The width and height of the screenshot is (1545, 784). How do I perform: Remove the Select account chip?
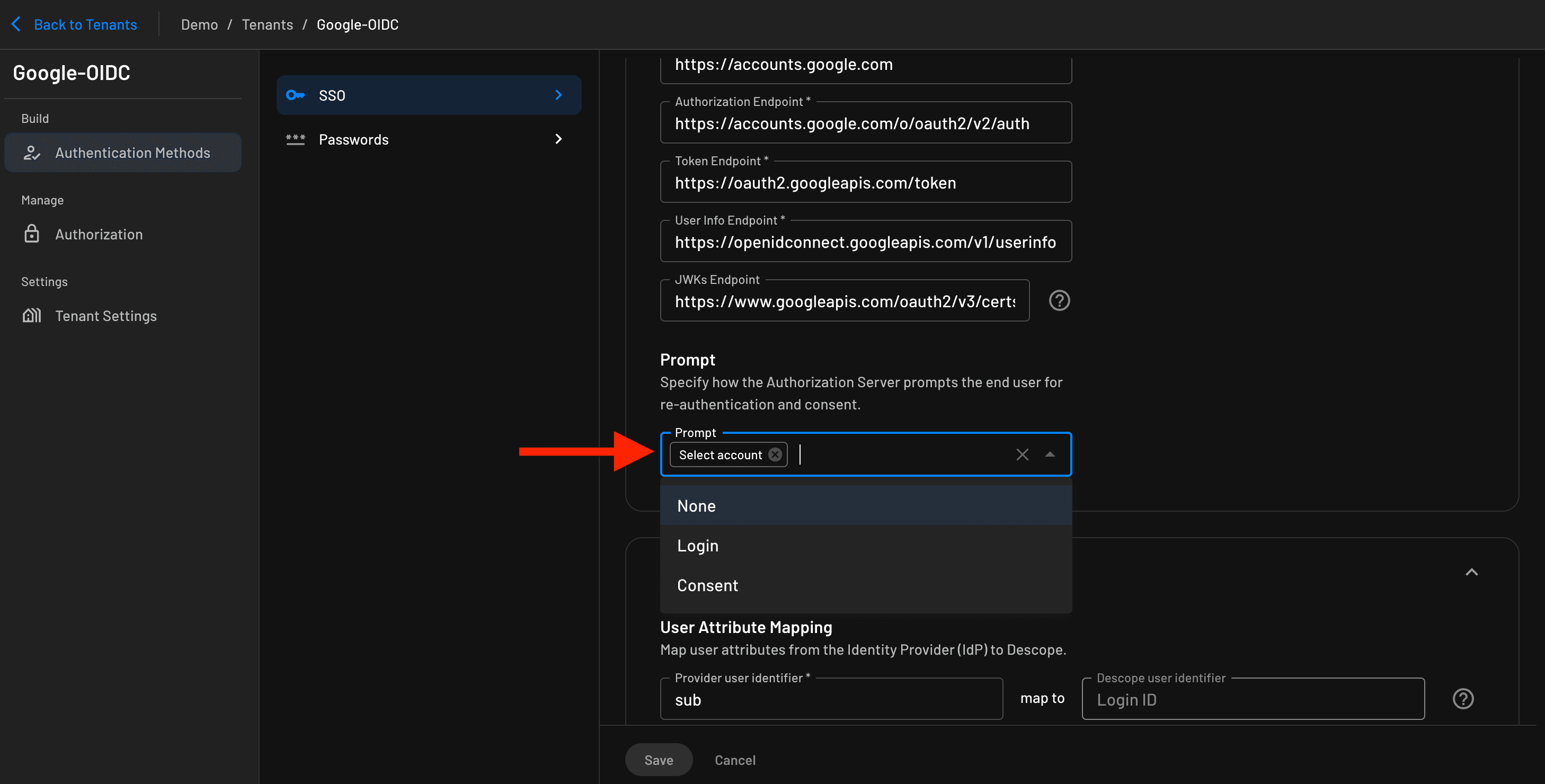[775, 454]
